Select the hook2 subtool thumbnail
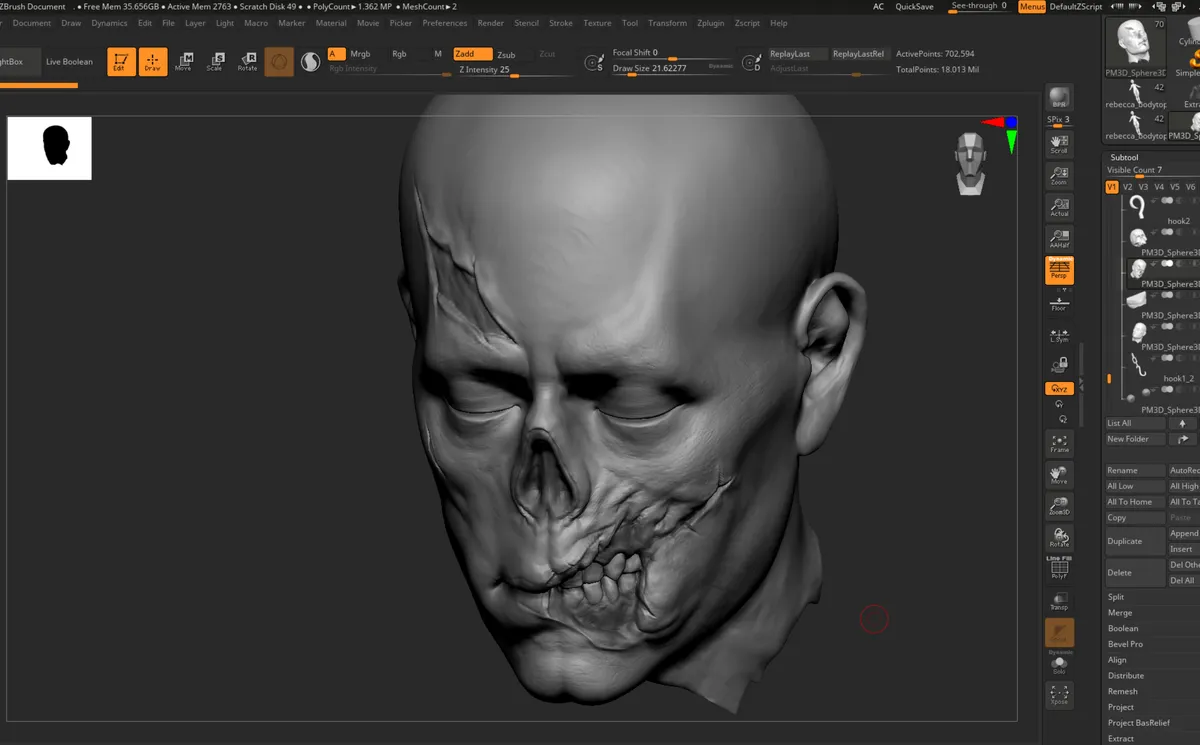The height and width of the screenshot is (745, 1200). click(1137, 206)
